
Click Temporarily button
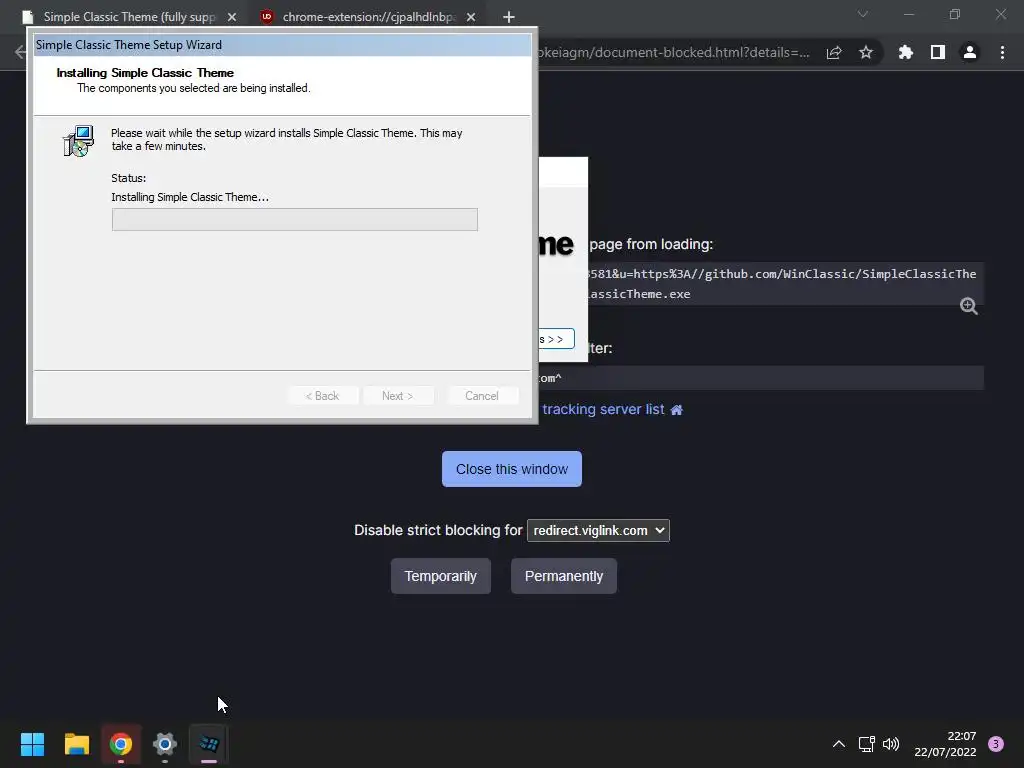pos(441,576)
